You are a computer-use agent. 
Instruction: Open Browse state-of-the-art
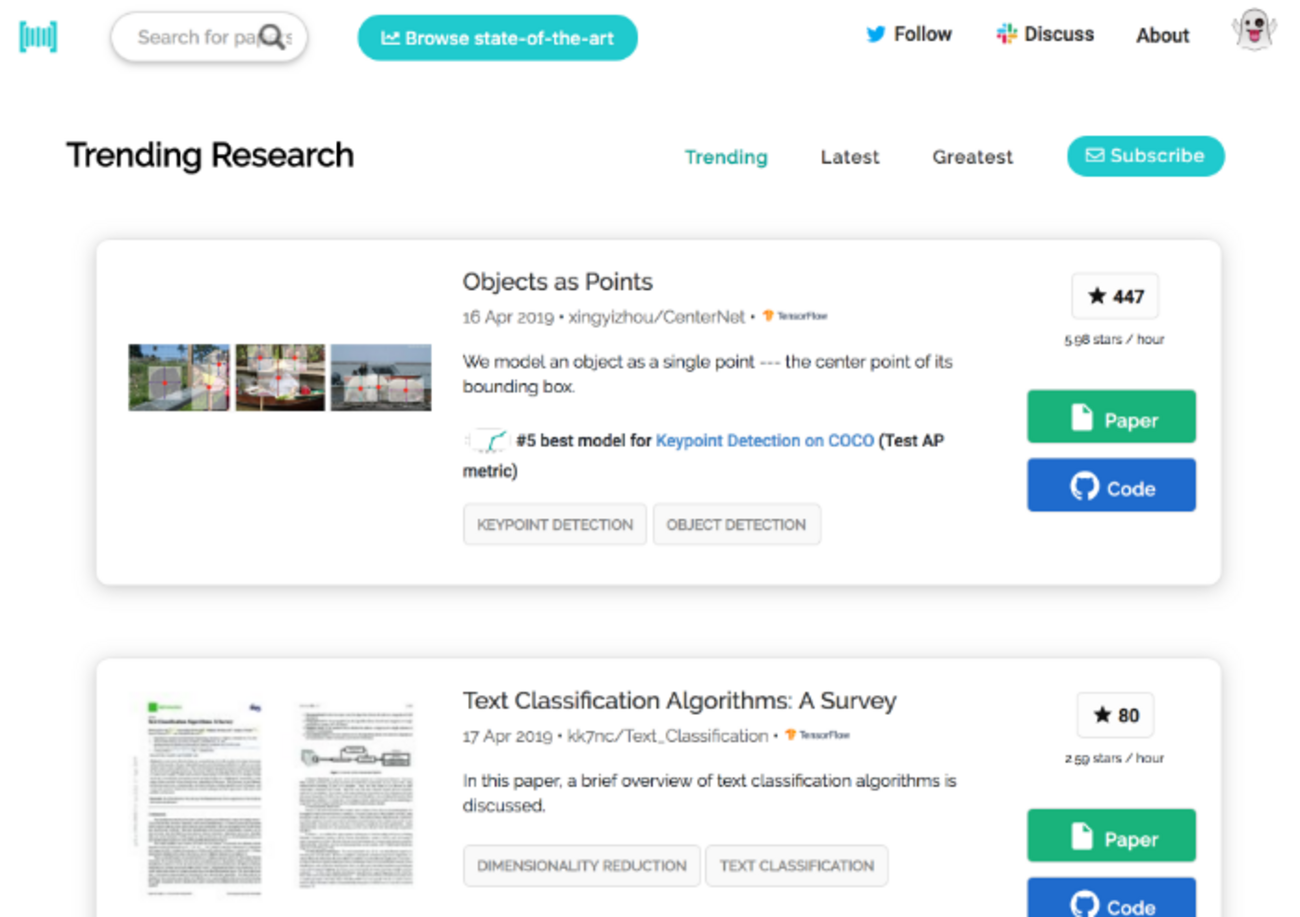point(497,37)
